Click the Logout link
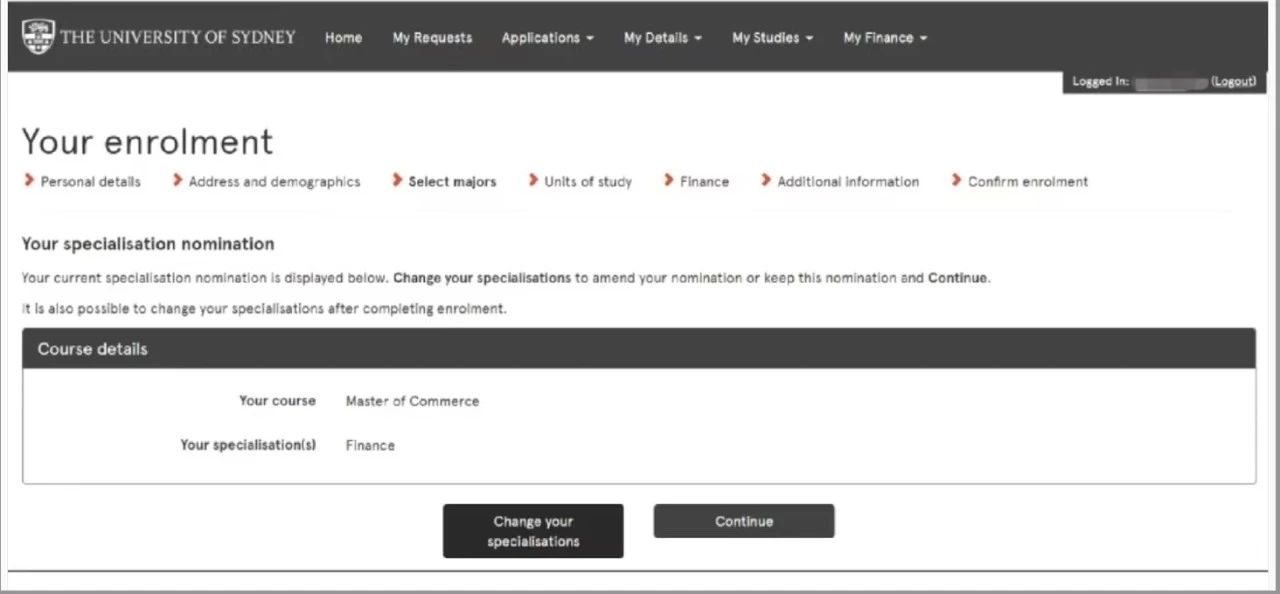The image size is (1280, 594). pyautogui.click(x=1233, y=82)
